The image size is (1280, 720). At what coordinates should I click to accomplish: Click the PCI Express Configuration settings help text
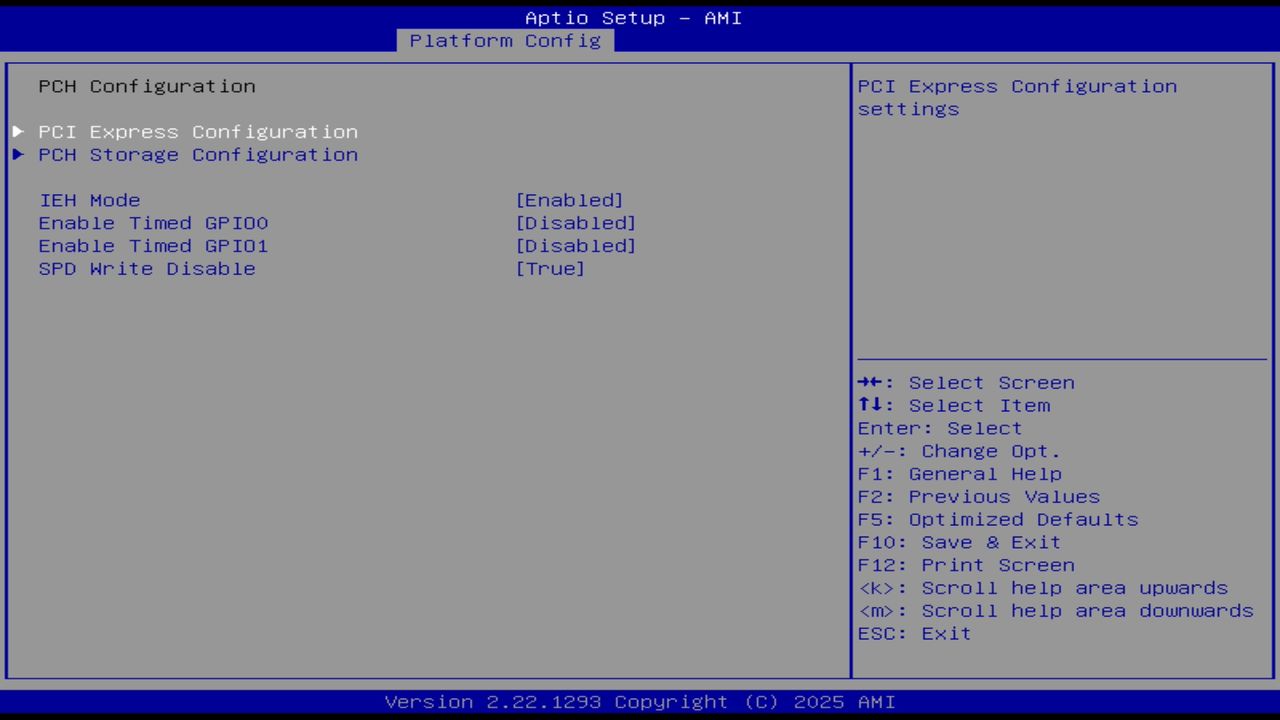coord(1016,97)
